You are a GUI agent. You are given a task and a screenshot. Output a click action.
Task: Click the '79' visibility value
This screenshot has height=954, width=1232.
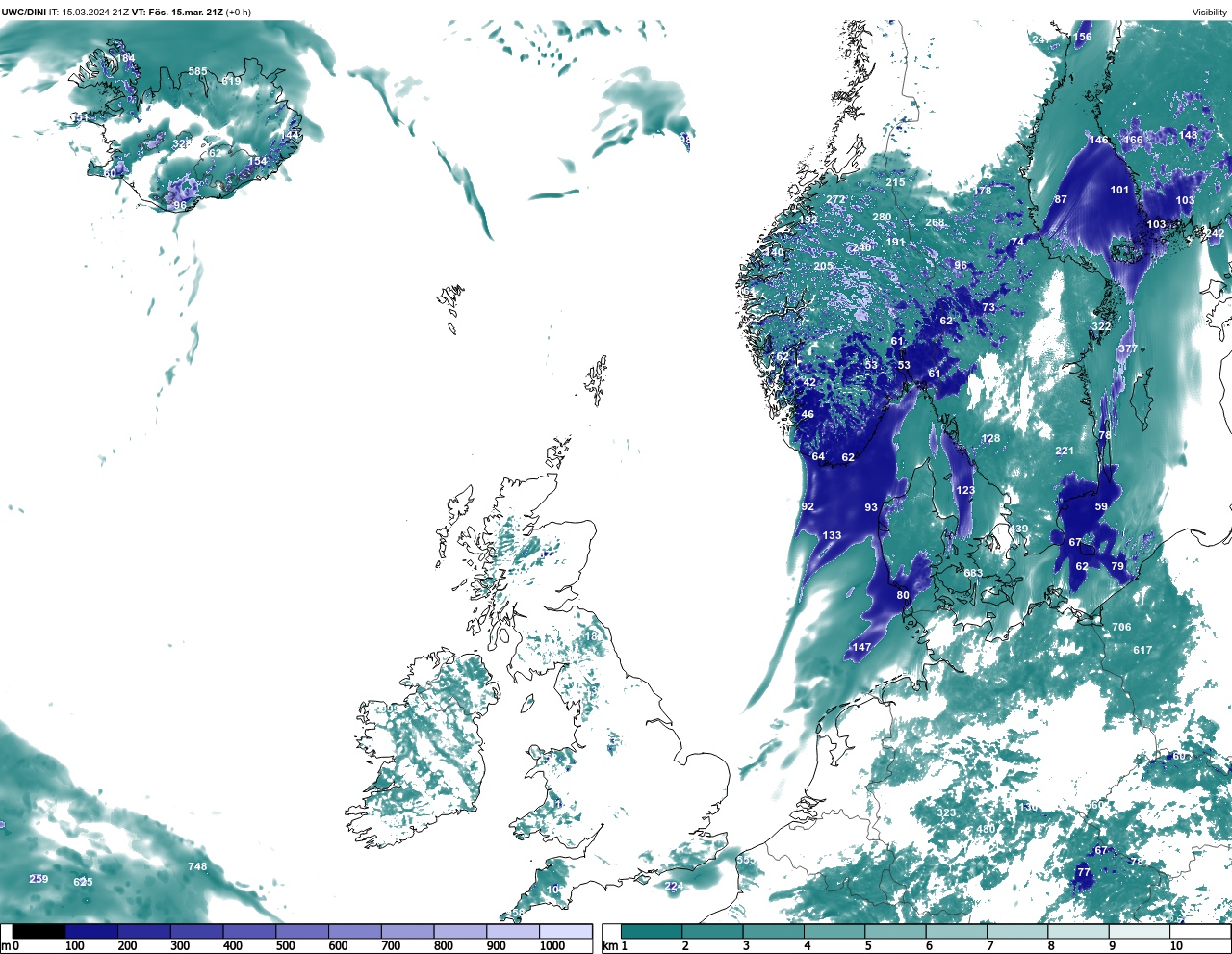point(1117,566)
